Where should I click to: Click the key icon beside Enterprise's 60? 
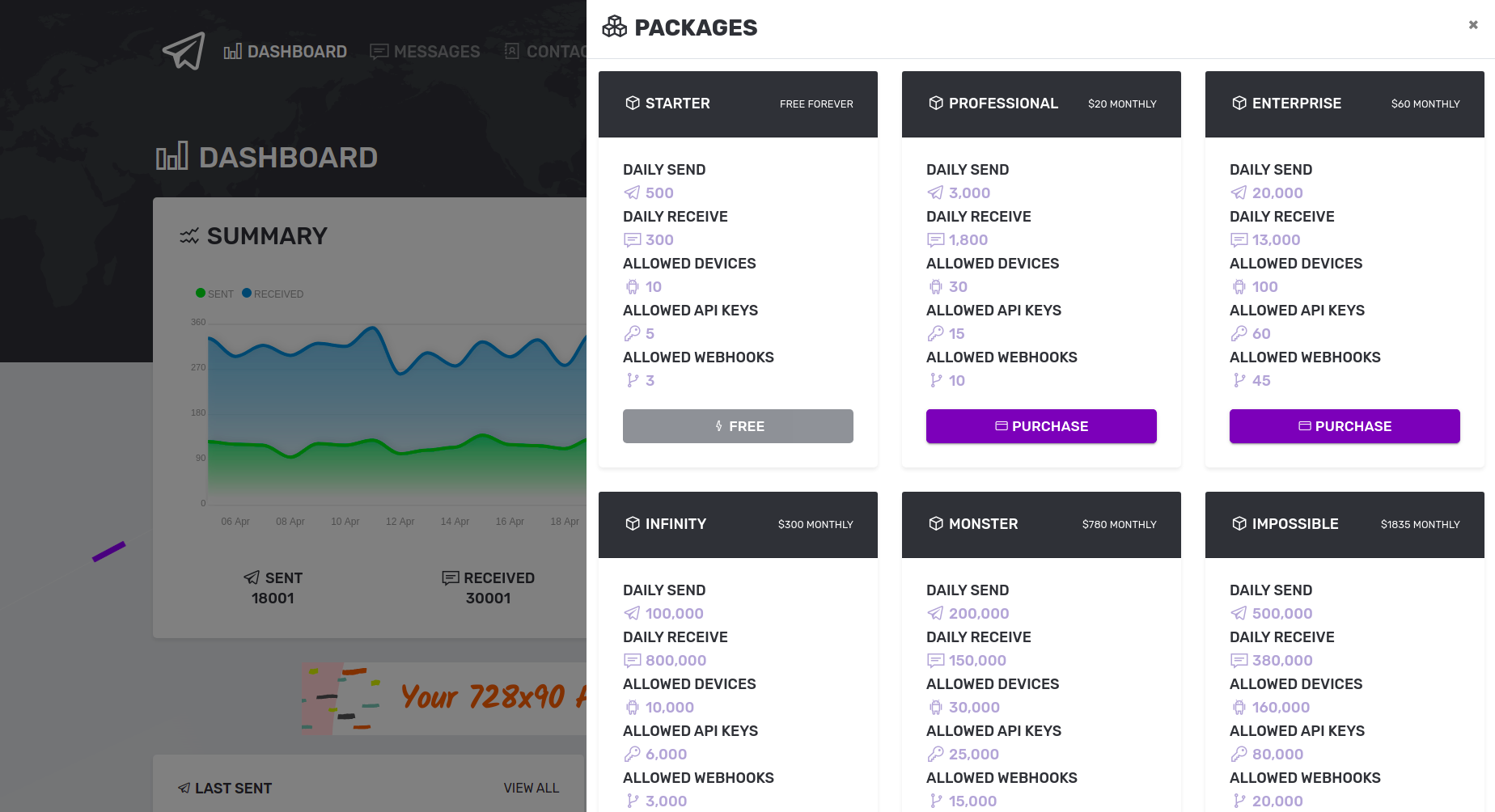tap(1239, 334)
